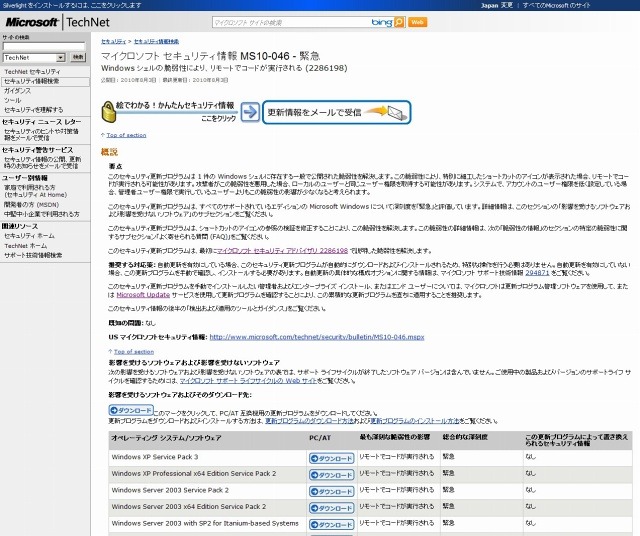Image resolution: width=640 pixels, height=536 pixels.
Task: Open 家庭で利用される方 (Security At Home) link
Action: pyautogui.click(x=35, y=191)
